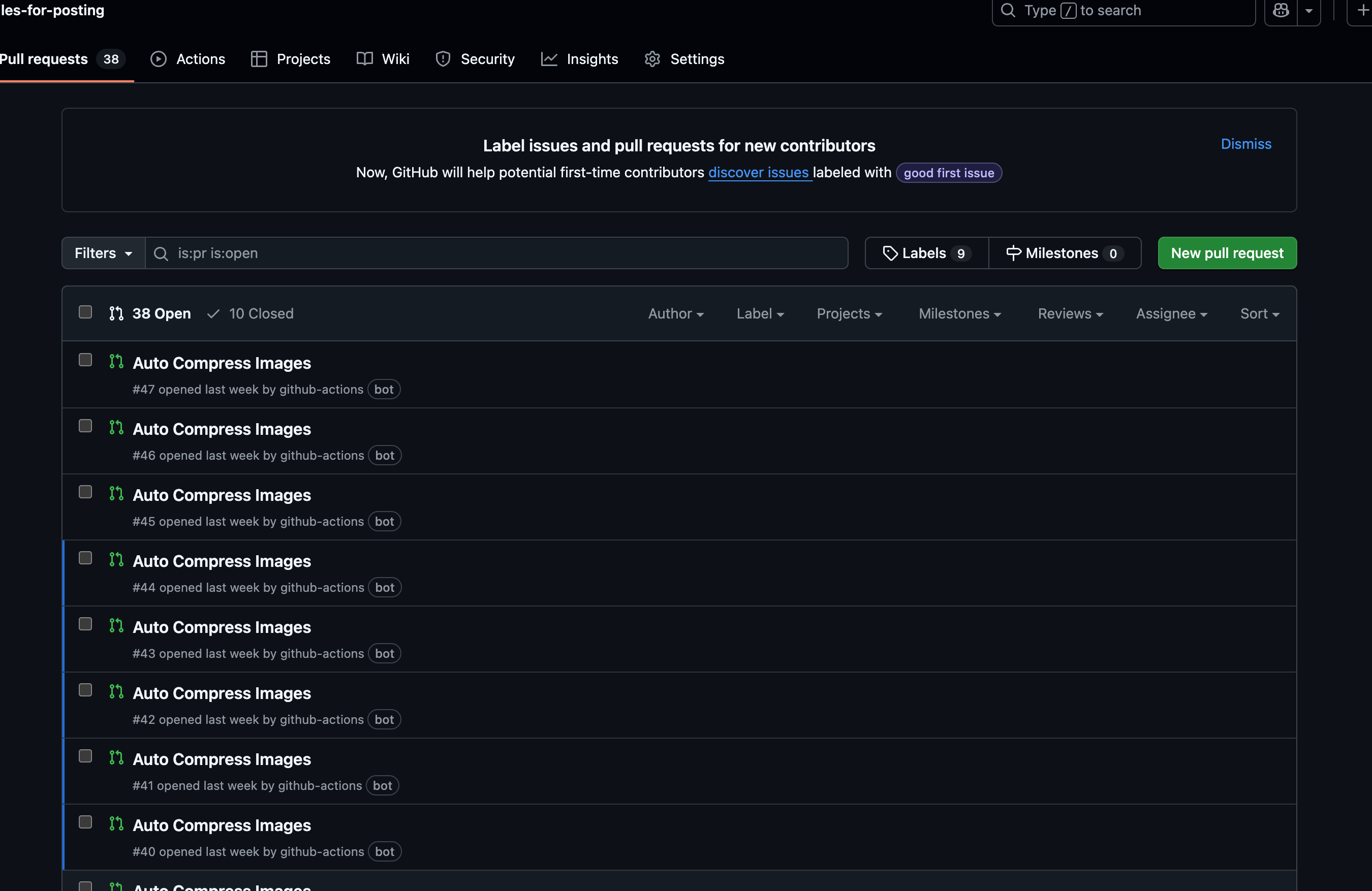Open the Copilot dropdown arrow

tap(1309, 10)
